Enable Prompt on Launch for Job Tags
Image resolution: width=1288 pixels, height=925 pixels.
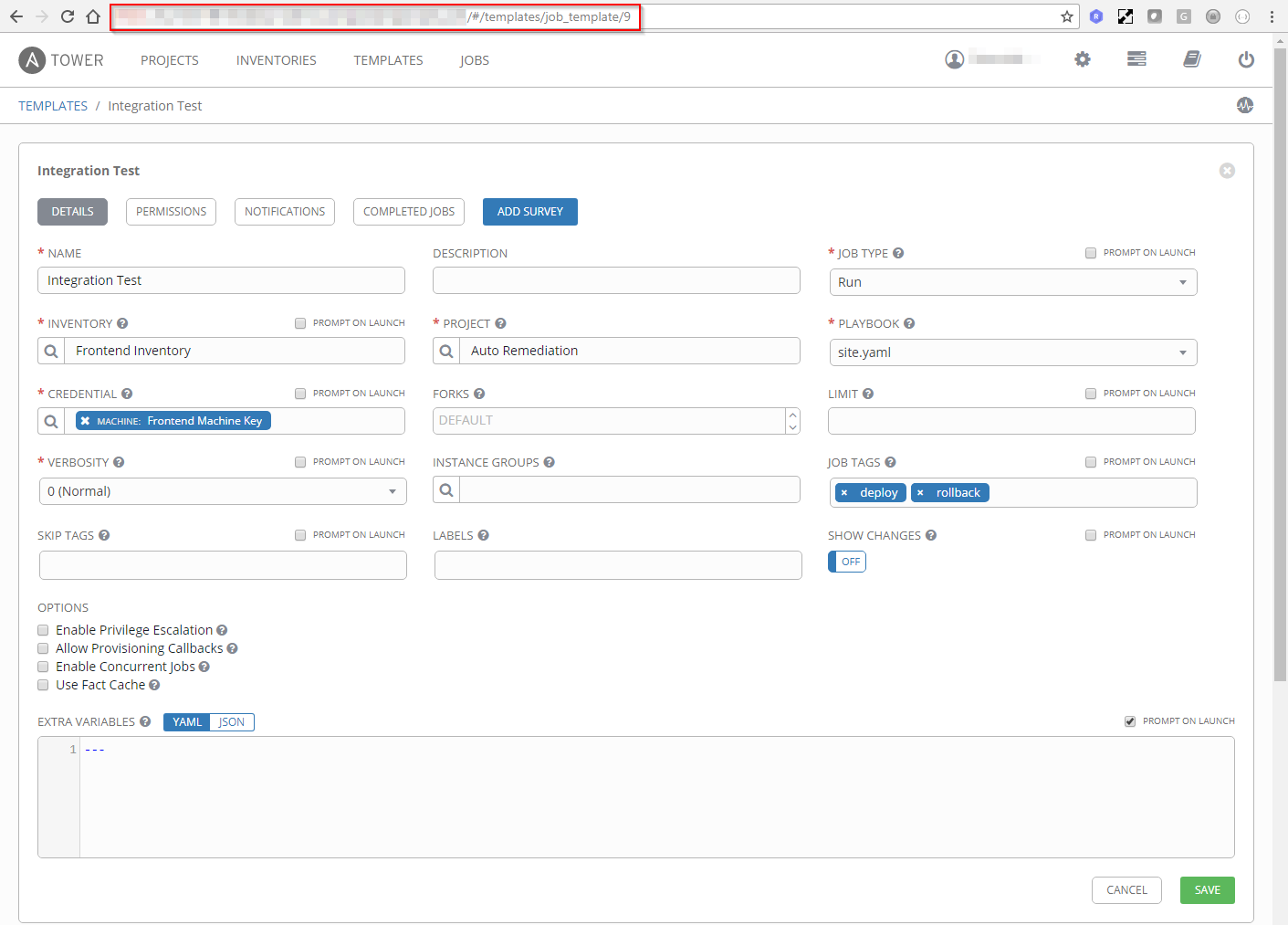pos(1091,462)
